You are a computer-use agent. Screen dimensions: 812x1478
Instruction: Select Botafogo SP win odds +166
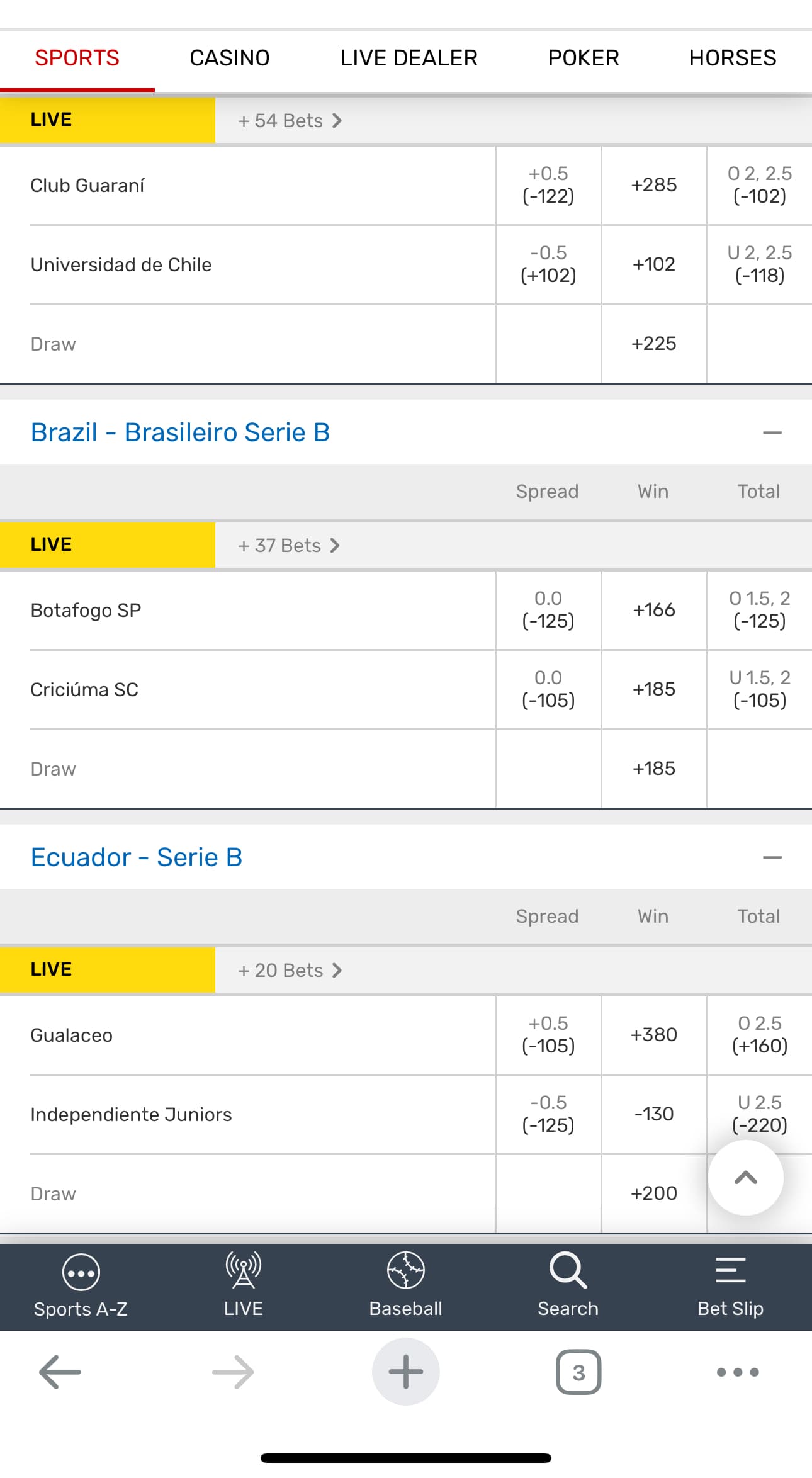654,610
